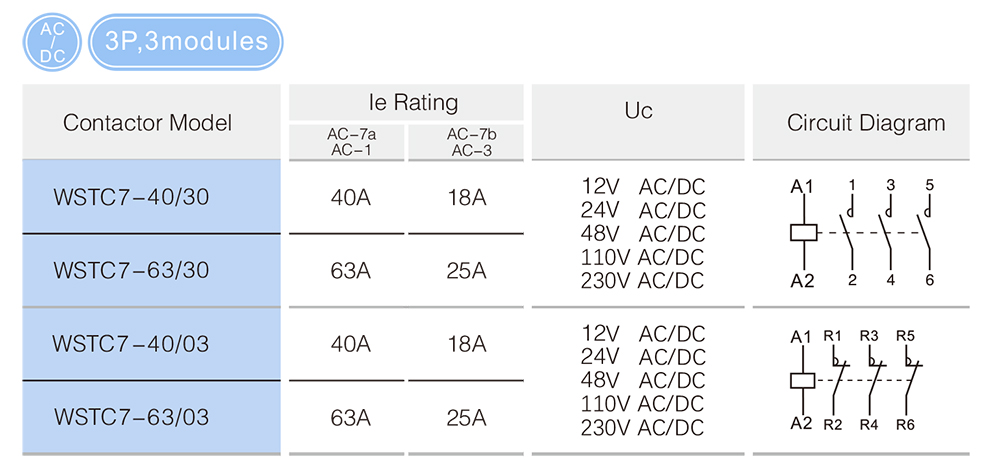Image resolution: width=1000 pixels, height=472 pixels.
Task: Click the Ie Rating column header
Action: (406, 102)
